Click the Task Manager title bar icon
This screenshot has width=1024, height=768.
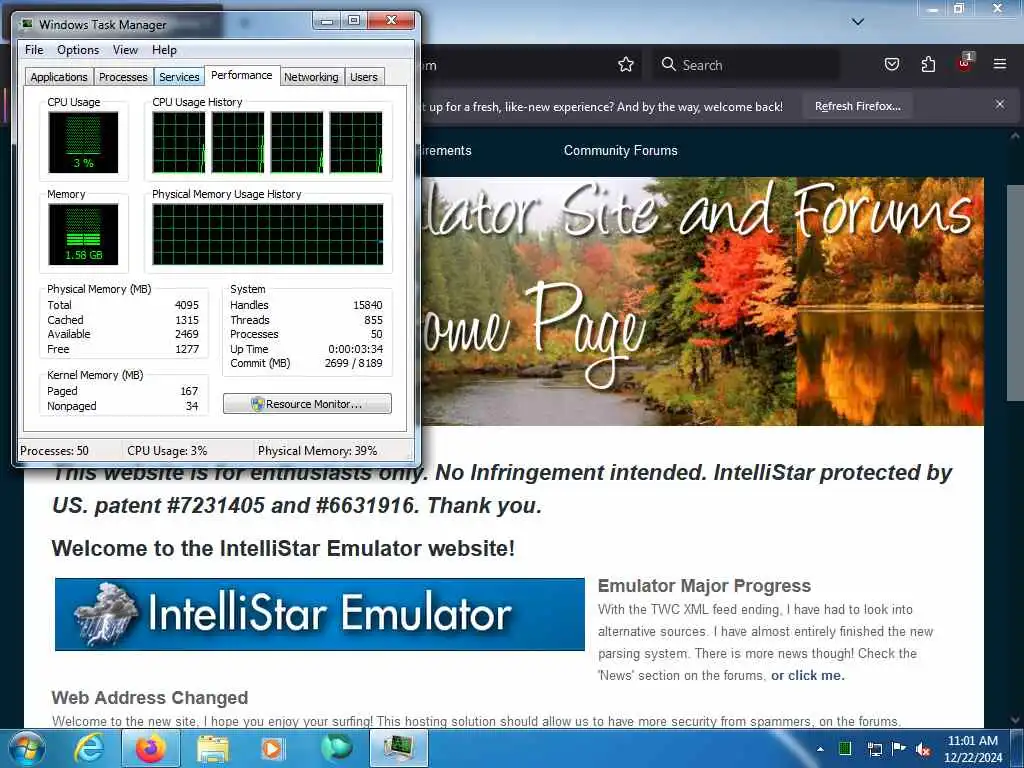(26, 24)
